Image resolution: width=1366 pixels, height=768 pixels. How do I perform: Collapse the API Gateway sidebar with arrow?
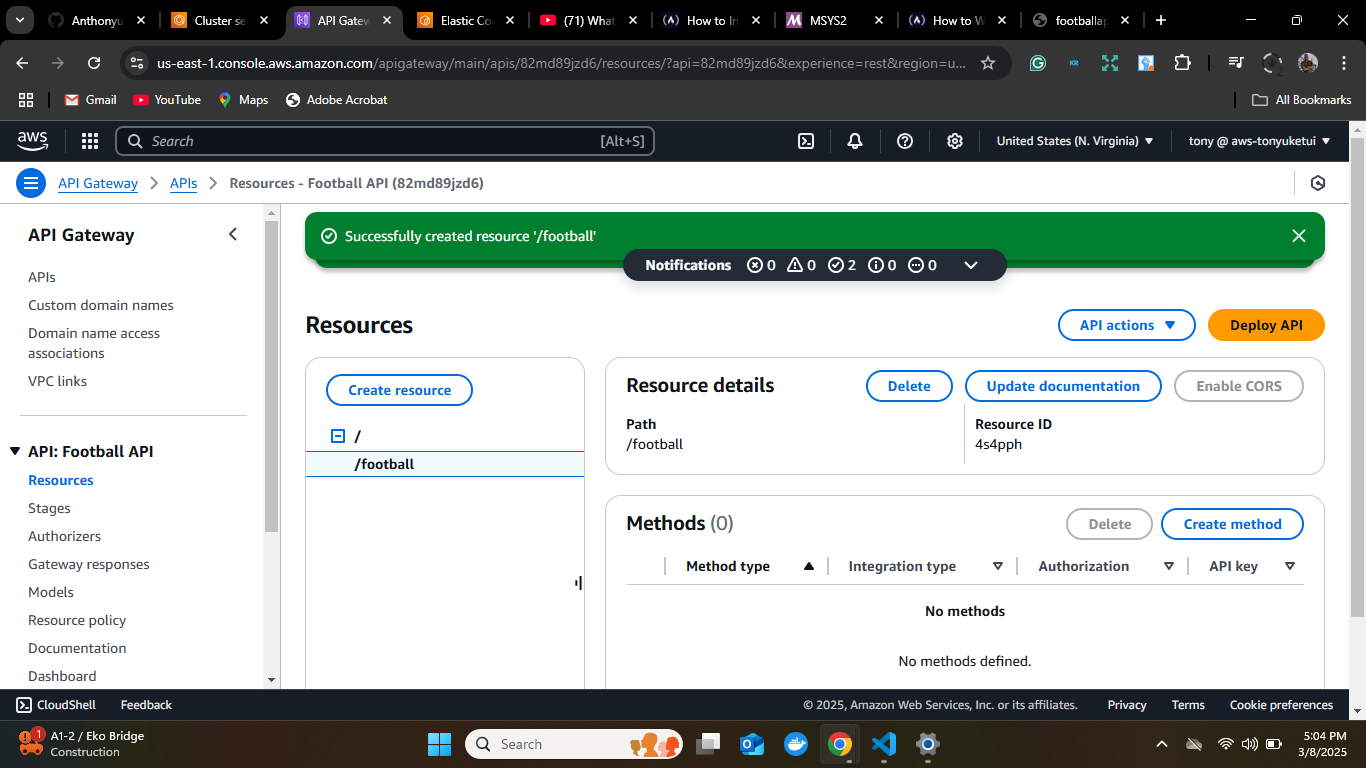[x=233, y=234]
